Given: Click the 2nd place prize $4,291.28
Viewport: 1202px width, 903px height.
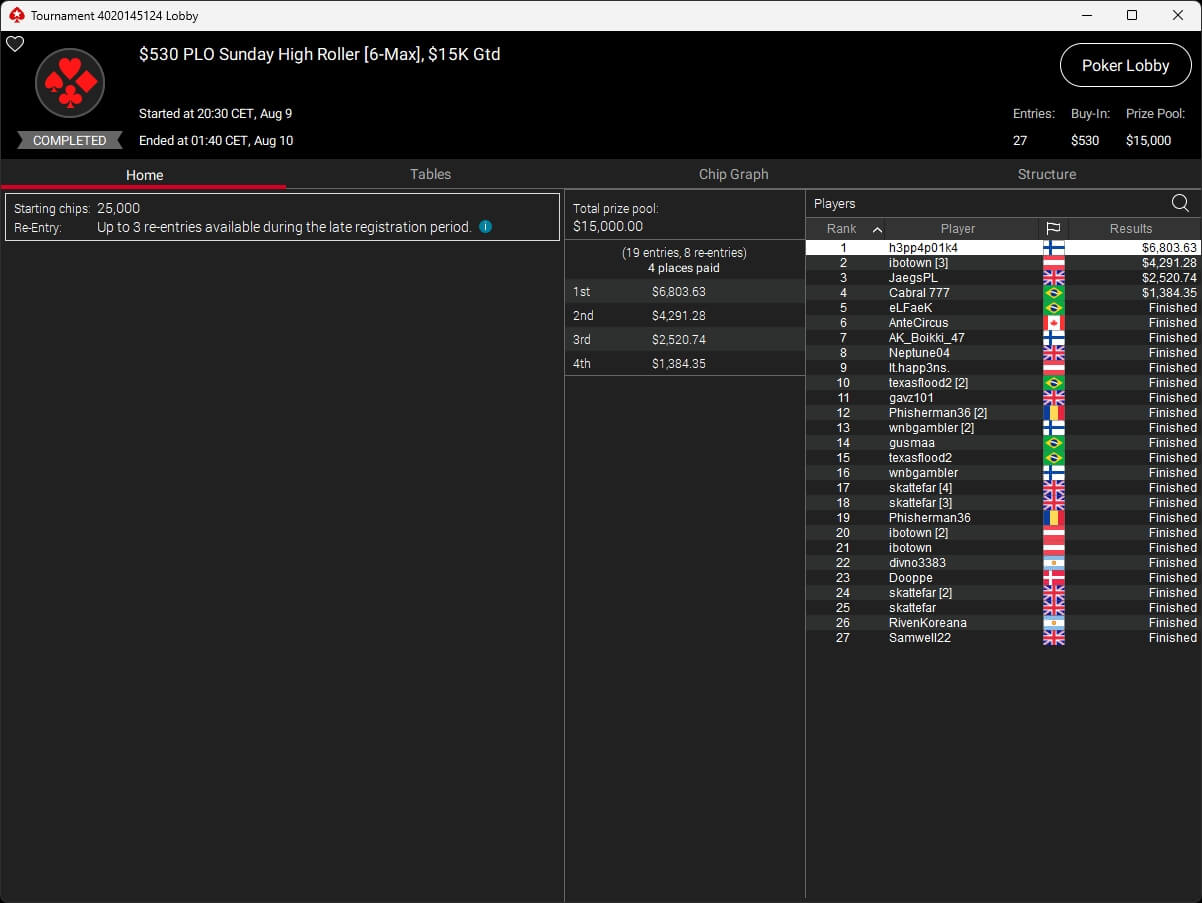Looking at the screenshot, I should pos(678,316).
